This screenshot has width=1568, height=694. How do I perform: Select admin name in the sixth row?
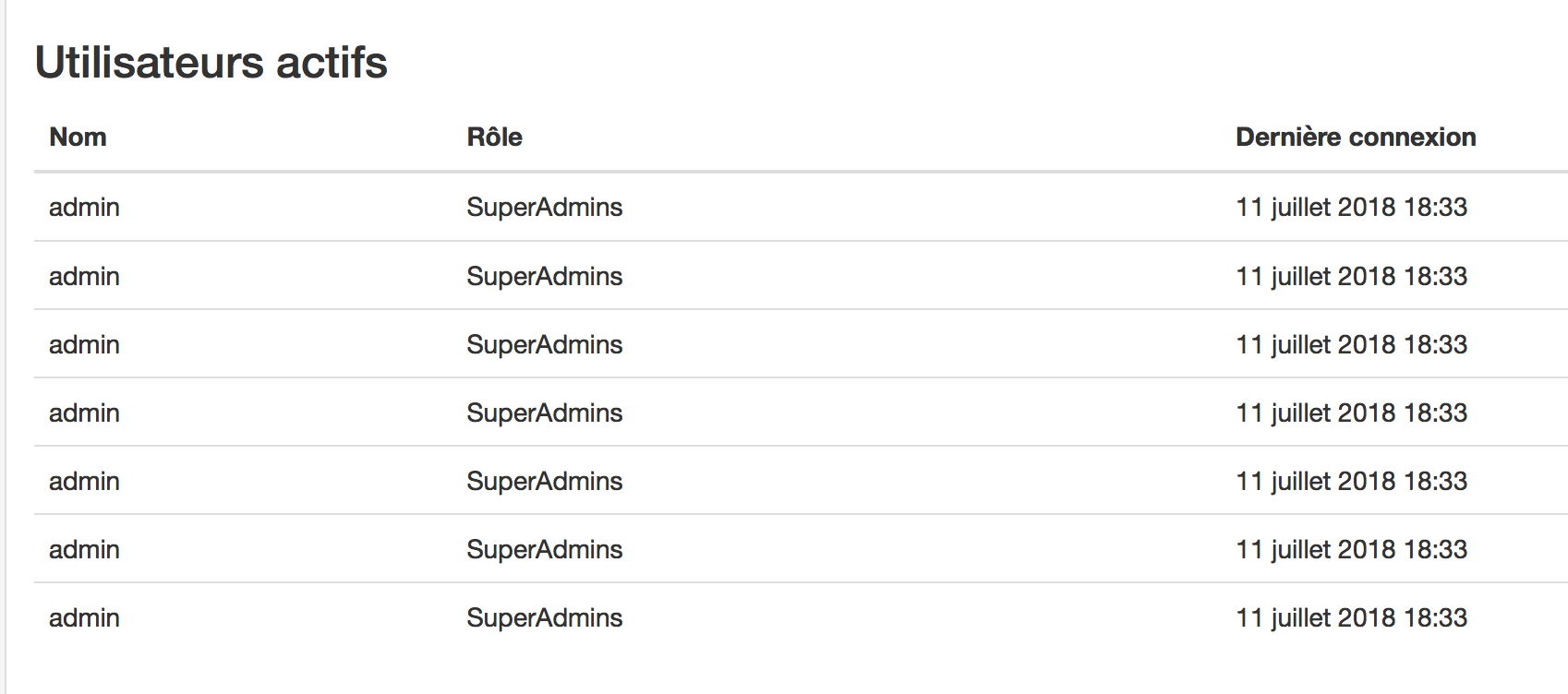[x=84, y=550]
